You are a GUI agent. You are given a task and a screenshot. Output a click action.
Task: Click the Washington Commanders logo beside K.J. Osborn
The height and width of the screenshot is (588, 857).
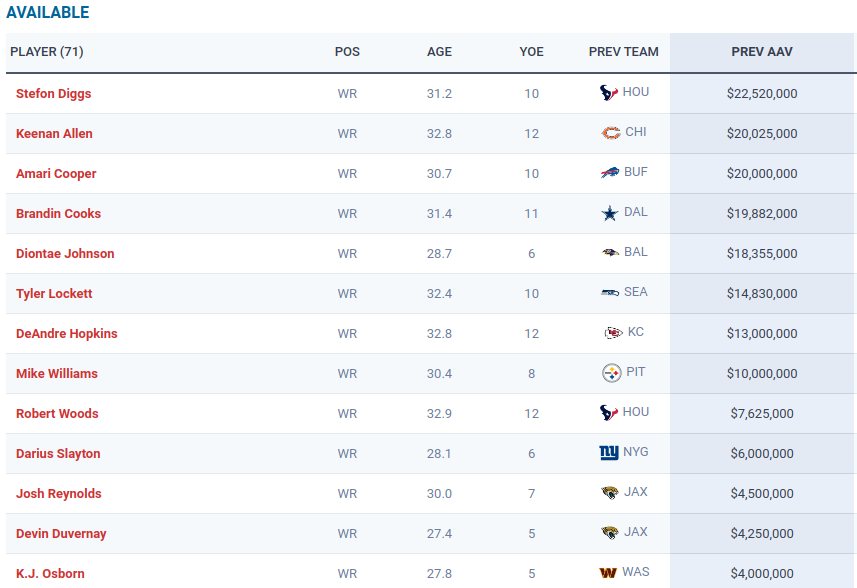pyautogui.click(x=608, y=573)
